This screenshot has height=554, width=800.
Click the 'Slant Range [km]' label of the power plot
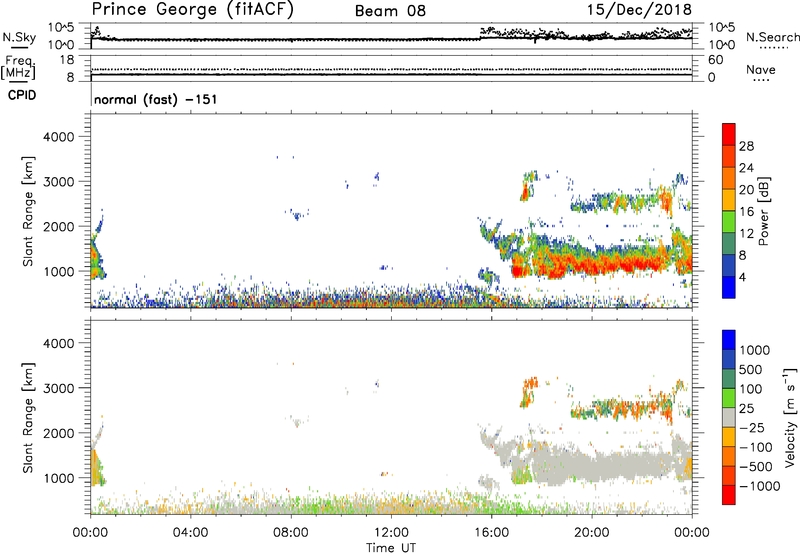28,211
